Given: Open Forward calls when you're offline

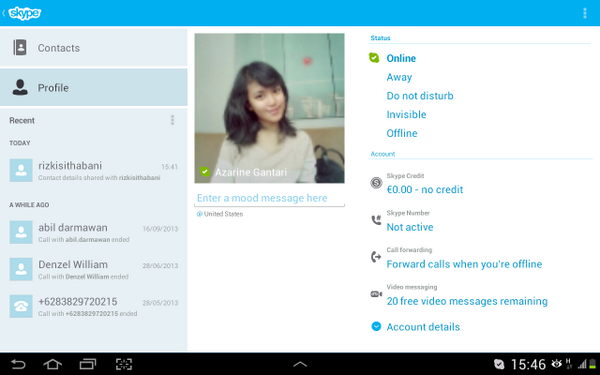Looking at the screenshot, I should 464,264.
